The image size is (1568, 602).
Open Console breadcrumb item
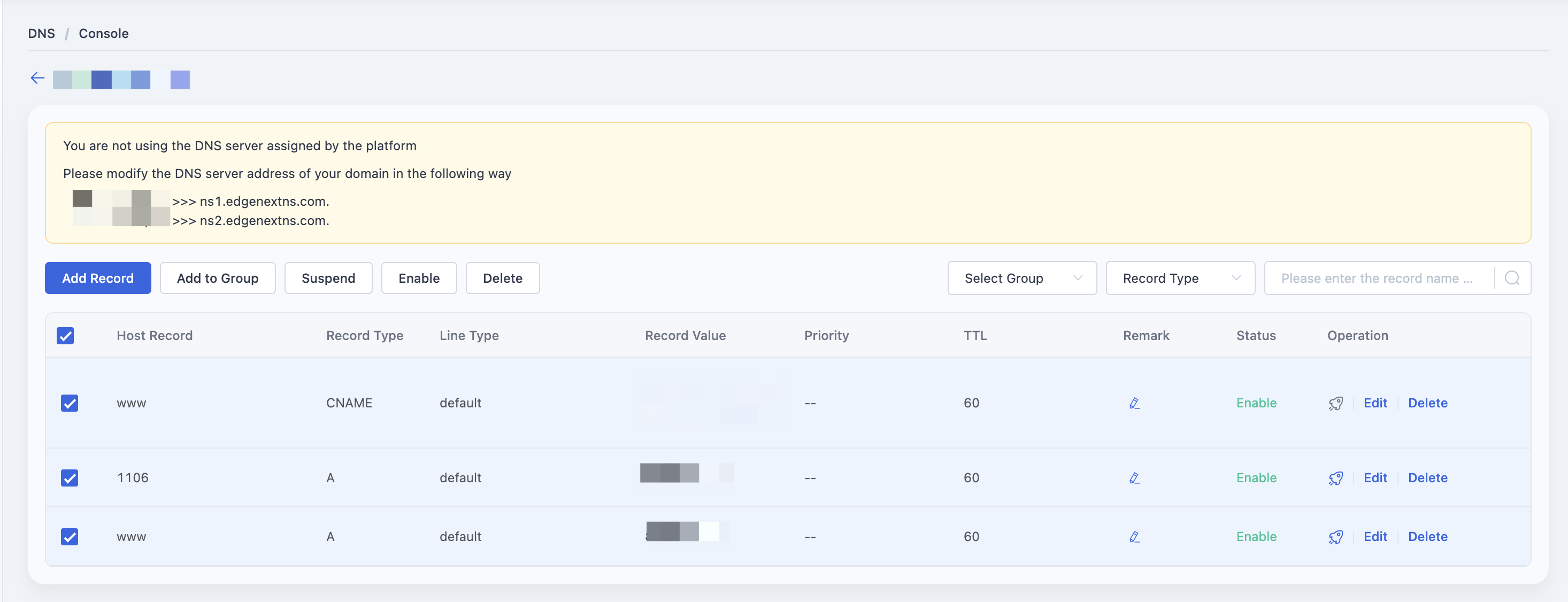coord(103,34)
